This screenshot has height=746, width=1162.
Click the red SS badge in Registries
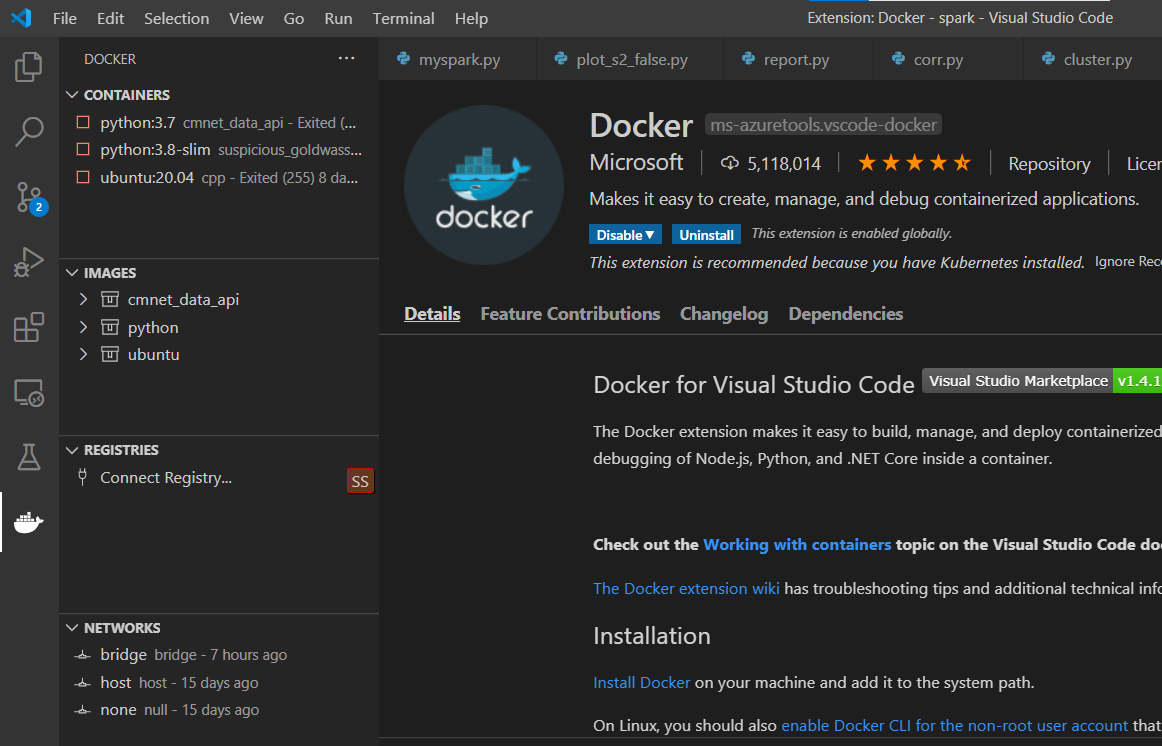click(360, 481)
